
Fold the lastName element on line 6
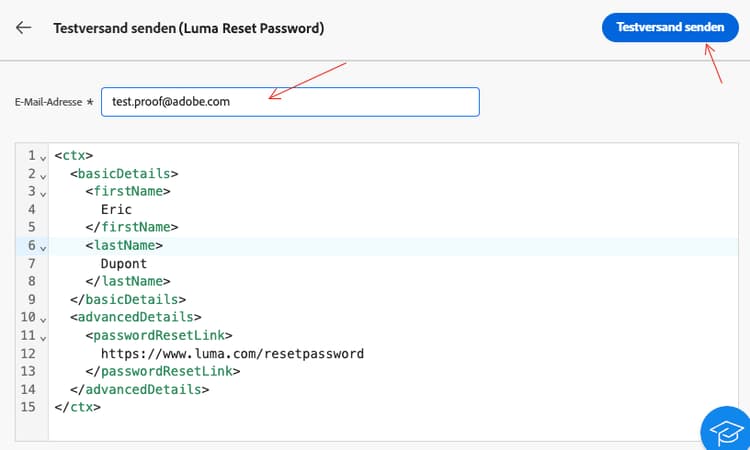43,246
